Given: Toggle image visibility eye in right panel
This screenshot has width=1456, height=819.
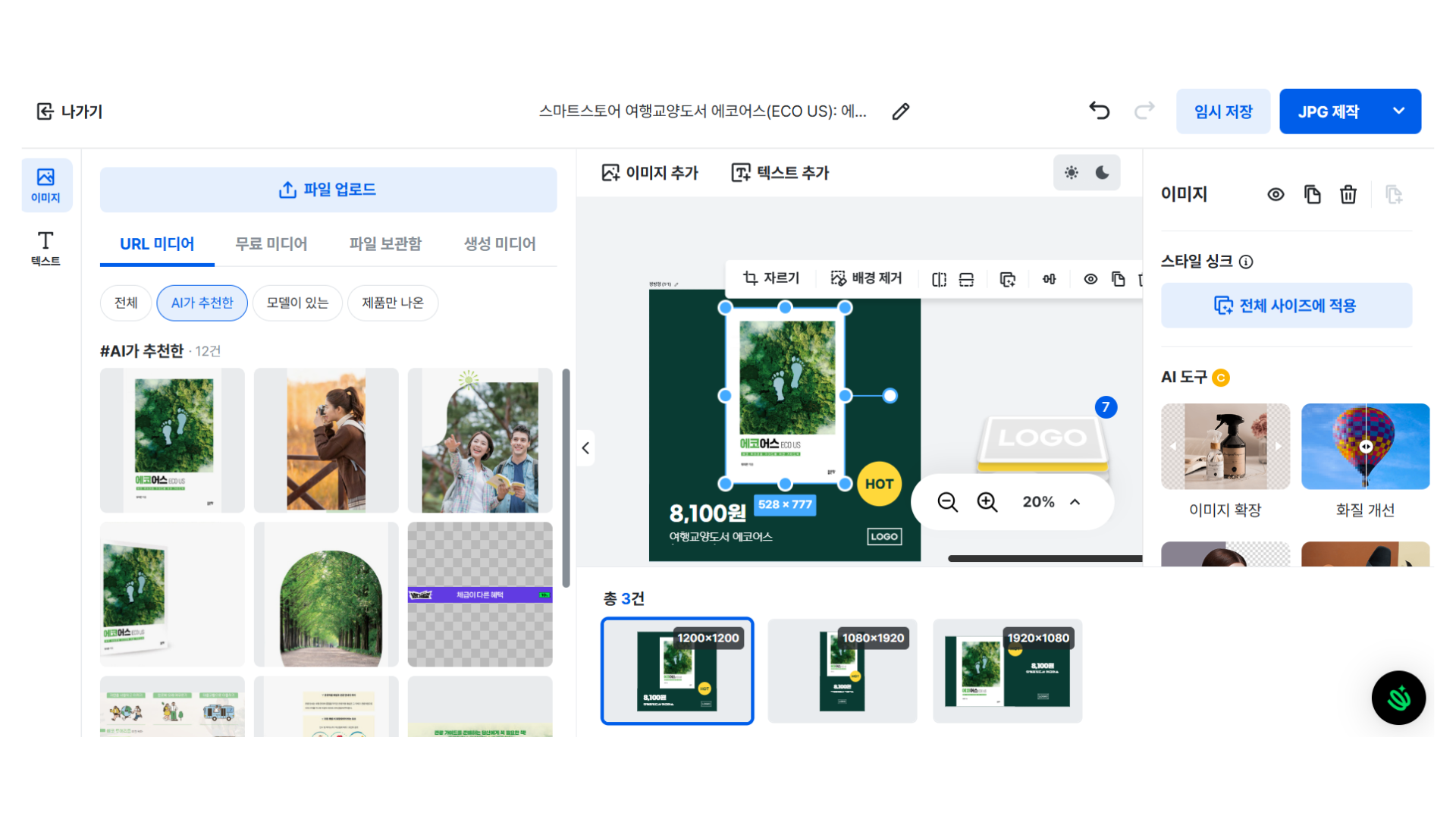Looking at the screenshot, I should click(1276, 195).
